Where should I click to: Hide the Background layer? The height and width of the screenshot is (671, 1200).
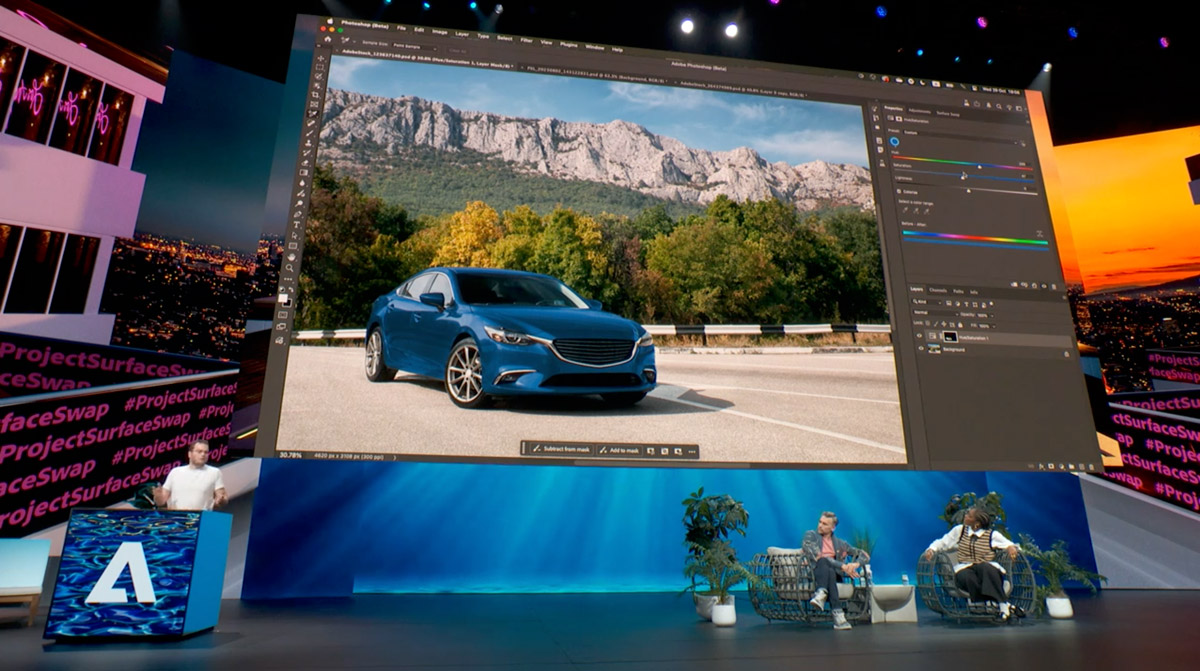pyautogui.click(x=921, y=348)
